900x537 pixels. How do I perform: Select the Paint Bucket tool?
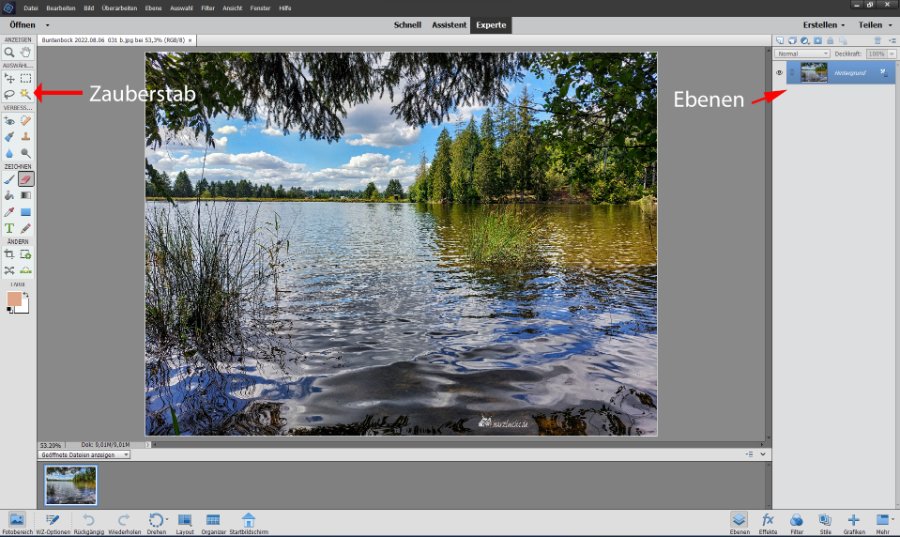coord(9,196)
